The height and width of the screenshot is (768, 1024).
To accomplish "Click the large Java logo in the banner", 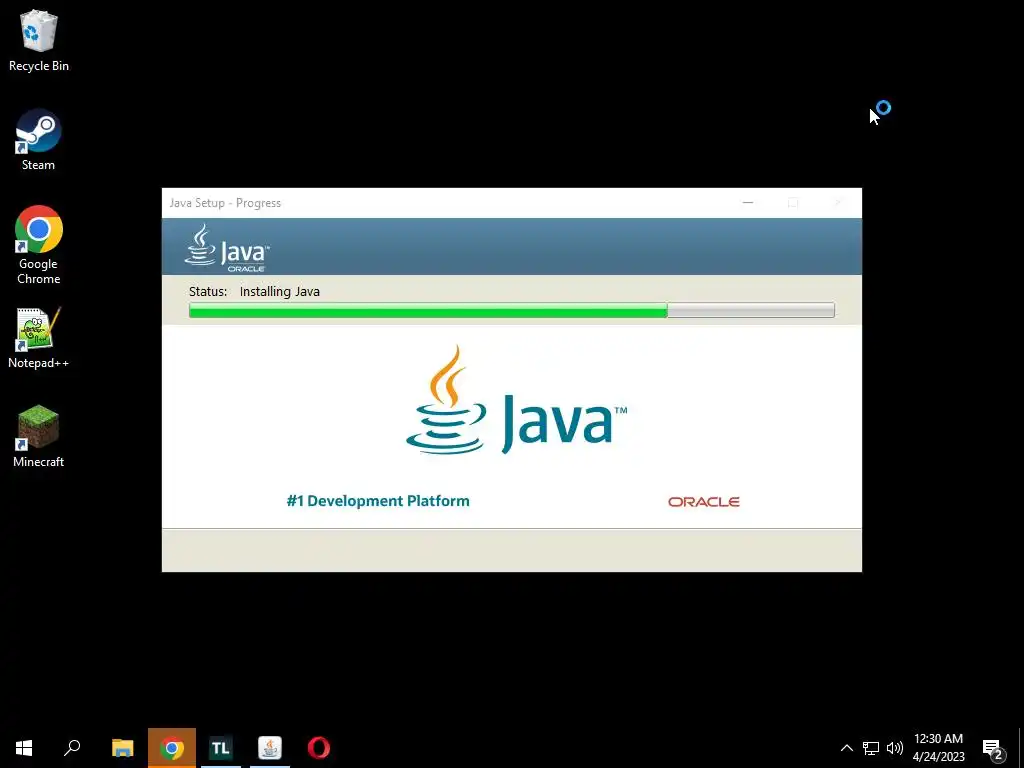I will click(516, 400).
